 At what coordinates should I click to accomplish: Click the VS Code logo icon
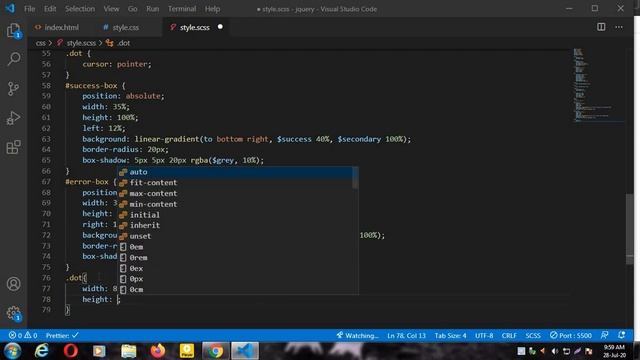click(x=10, y=9)
